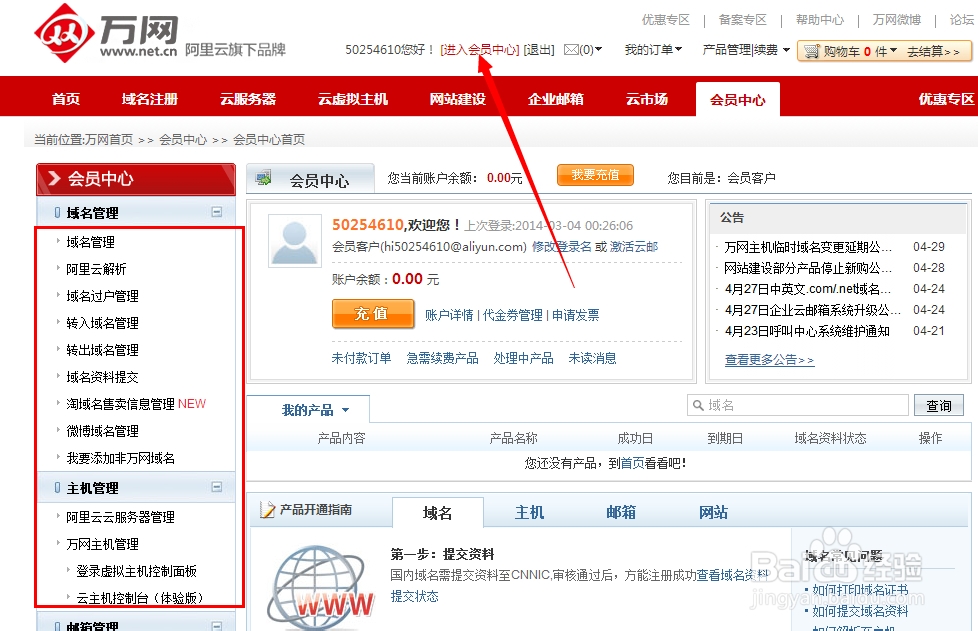Open 阿里云云服务器管理 in sidebar
978x631 pixels.
coord(120,517)
